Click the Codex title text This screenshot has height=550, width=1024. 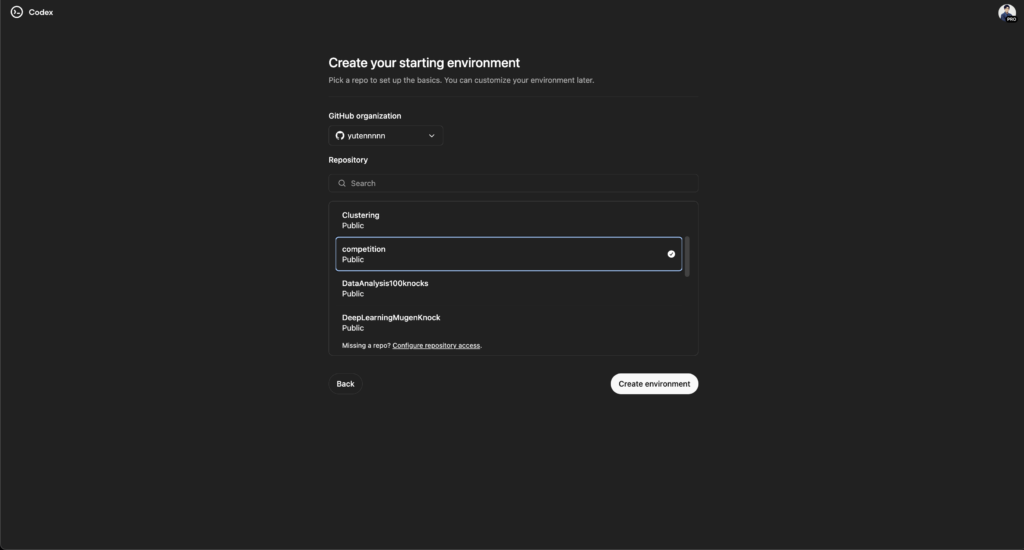[x=40, y=12]
